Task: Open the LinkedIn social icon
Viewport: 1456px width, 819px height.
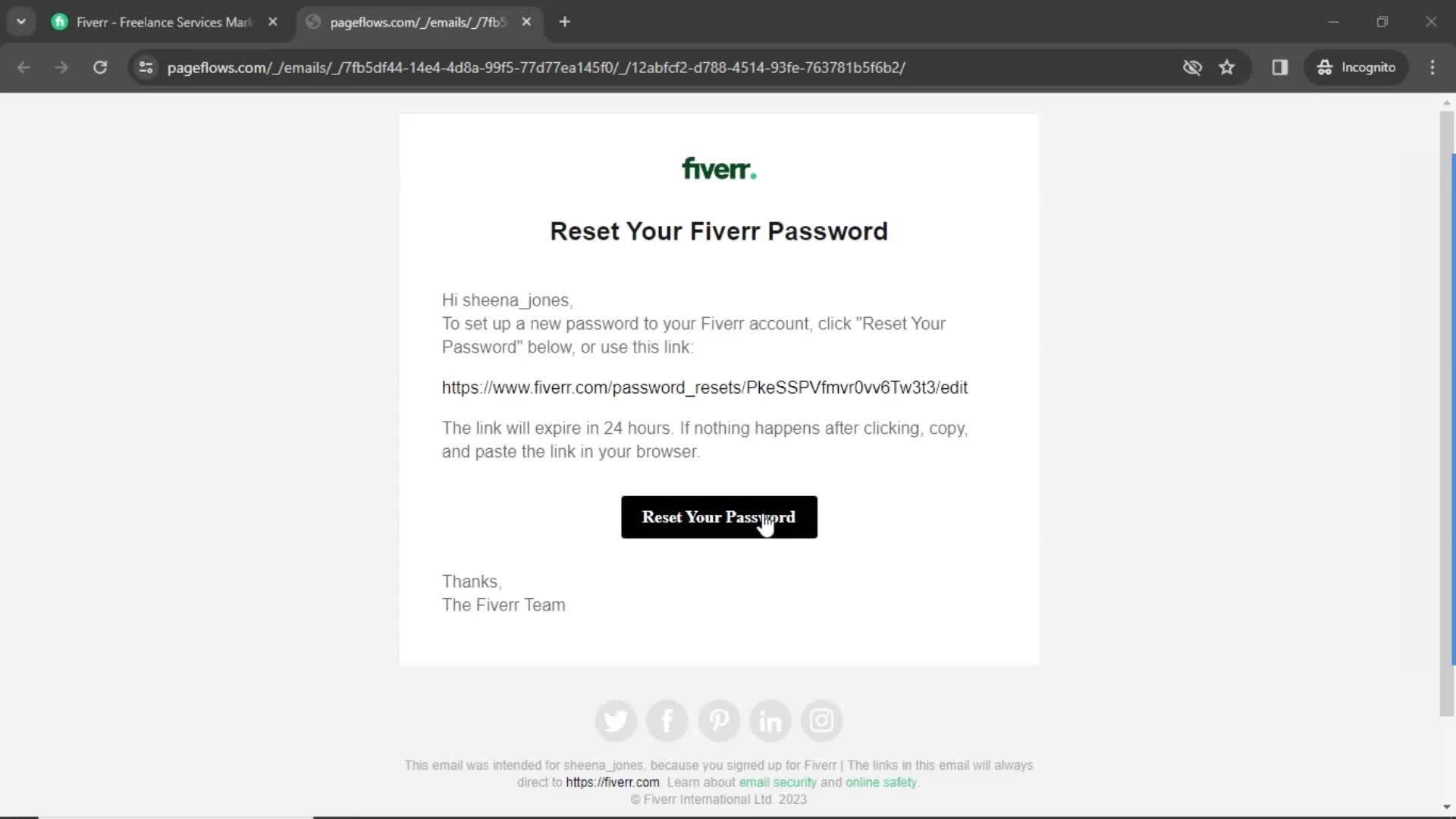Action: [770, 720]
